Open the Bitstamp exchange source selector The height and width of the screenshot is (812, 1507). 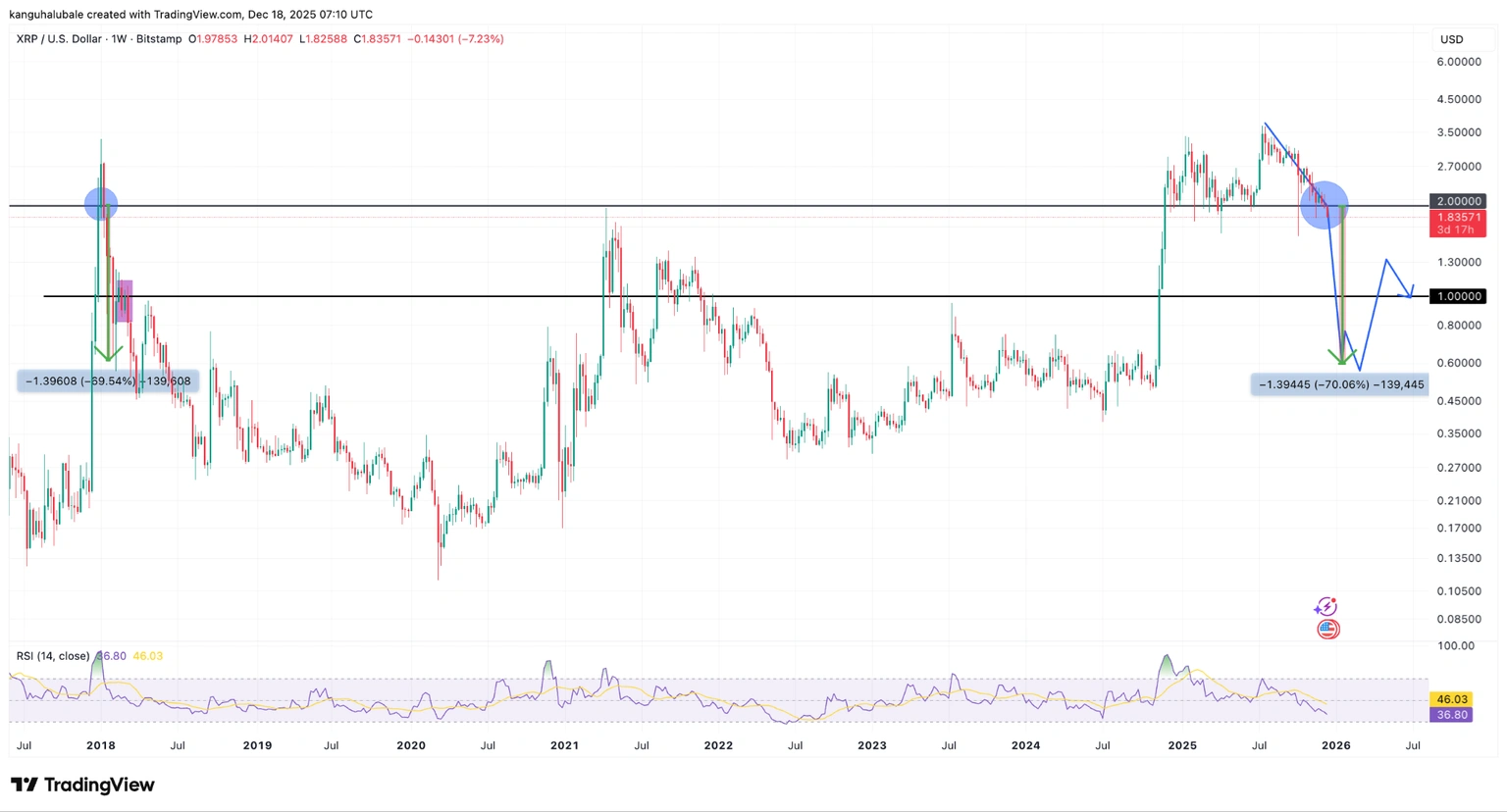(x=160, y=39)
